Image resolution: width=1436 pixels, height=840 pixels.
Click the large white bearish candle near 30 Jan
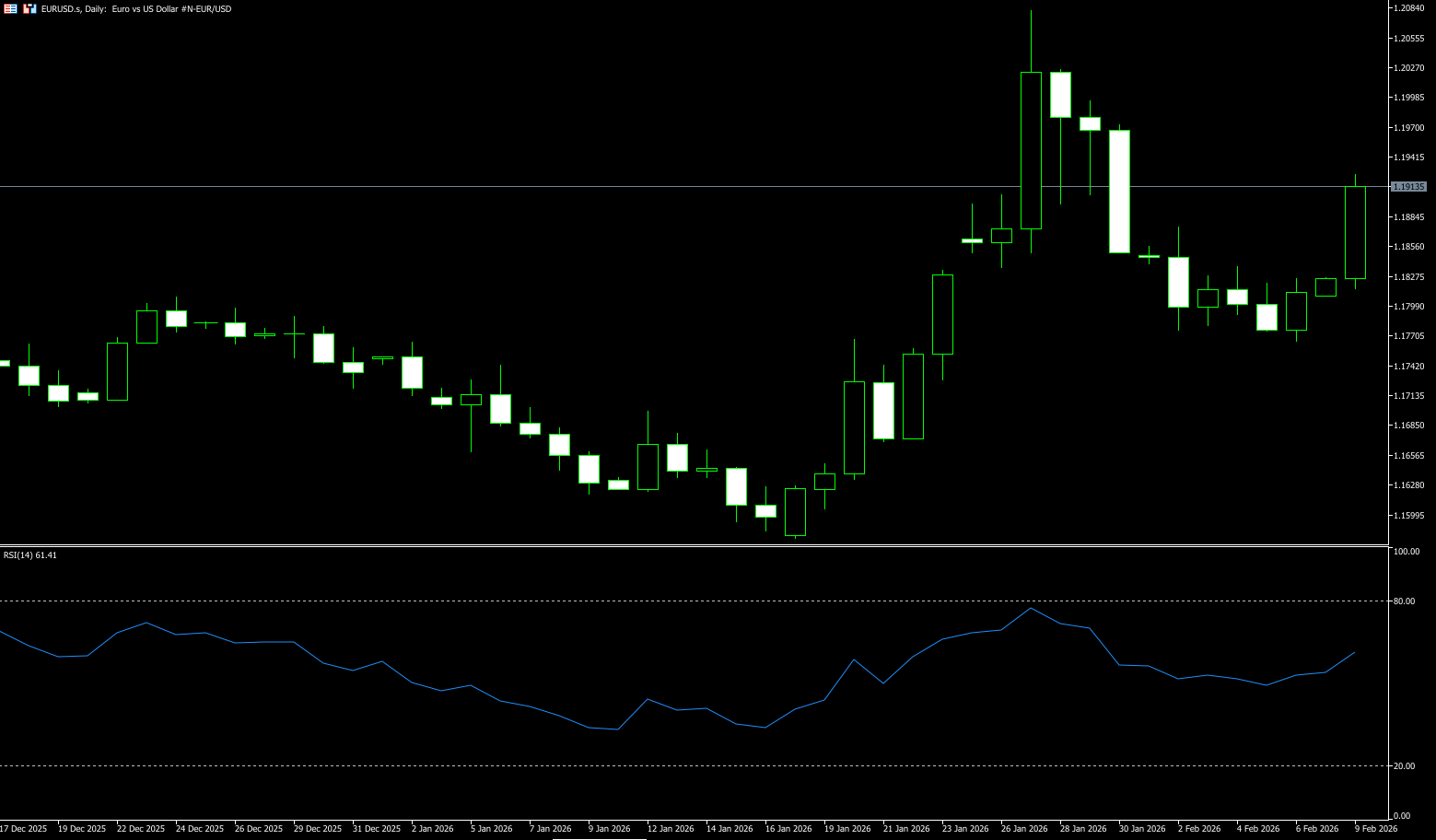pyautogui.click(x=1119, y=192)
